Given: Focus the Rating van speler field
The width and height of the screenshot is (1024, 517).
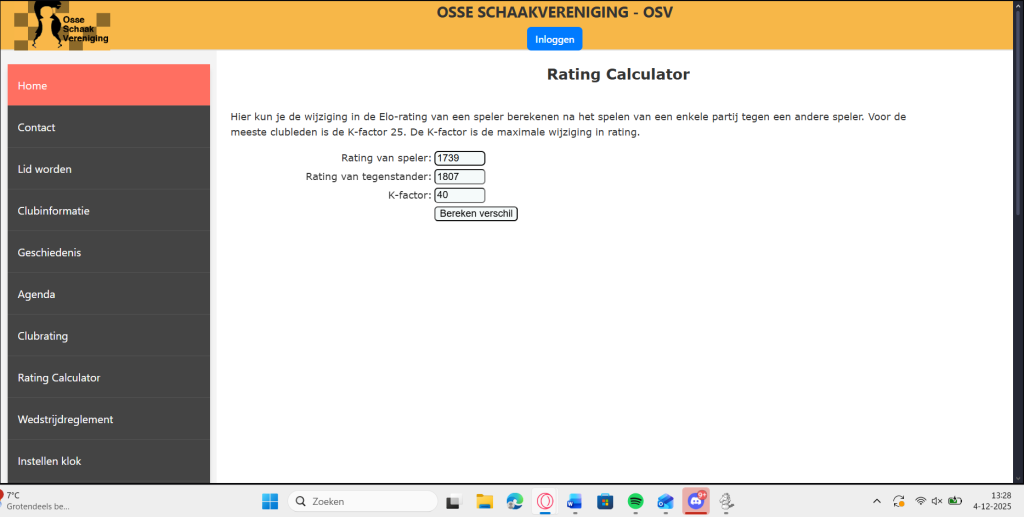Looking at the screenshot, I should coord(459,158).
